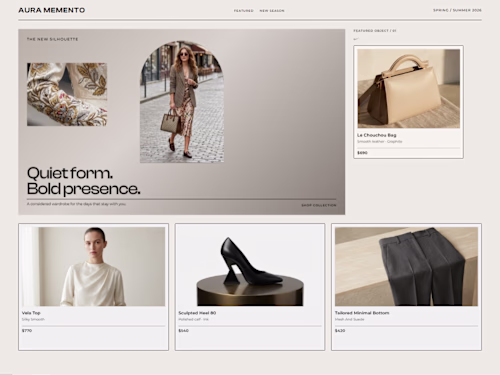
Task: Open the Le Chouchou Bag title
Action: pyautogui.click(x=377, y=135)
